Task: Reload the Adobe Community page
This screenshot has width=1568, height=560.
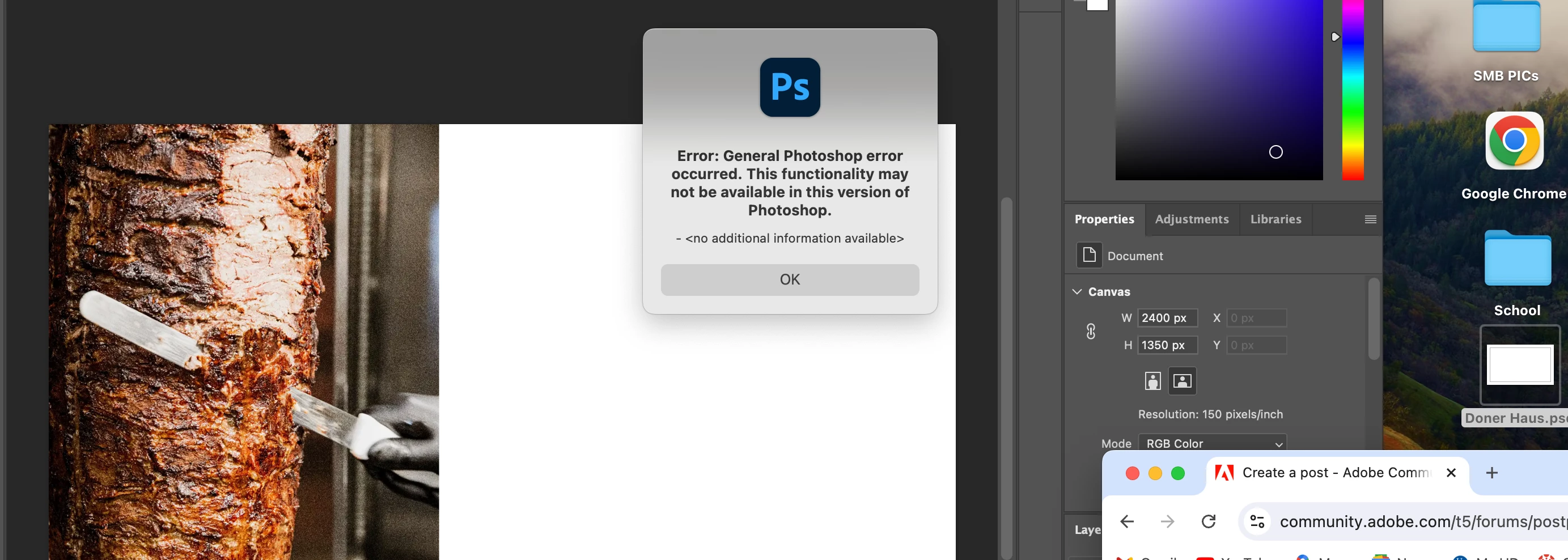Action: (1208, 521)
